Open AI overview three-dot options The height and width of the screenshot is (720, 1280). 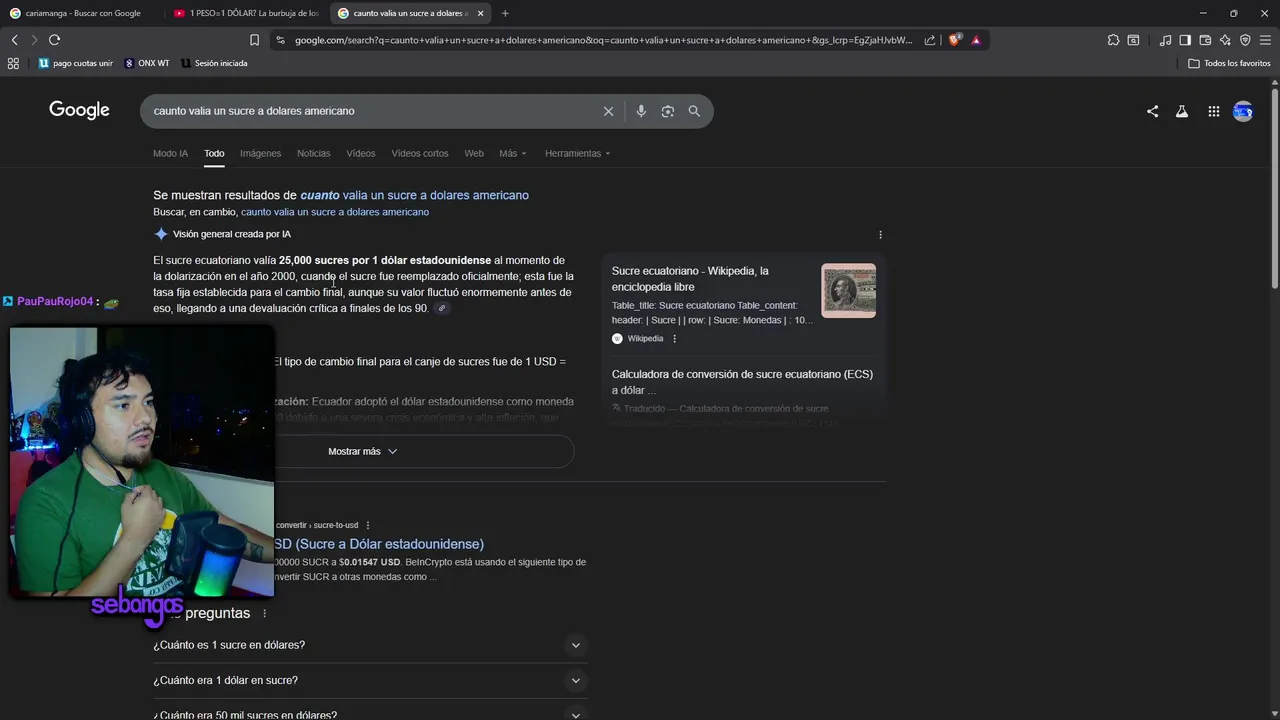click(880, 235)
